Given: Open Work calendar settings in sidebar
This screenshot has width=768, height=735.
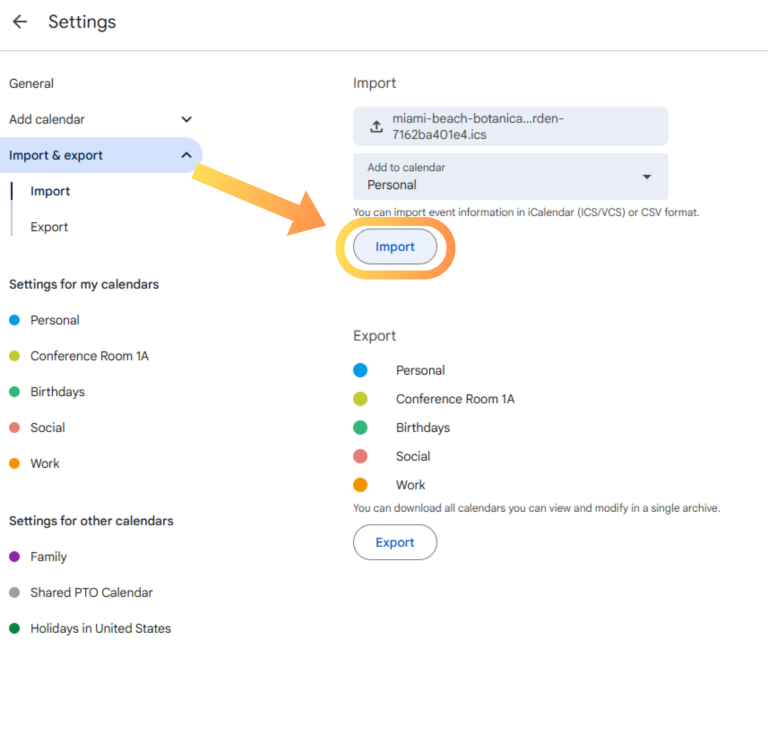Looking at the screenshot, I should point(45,464).
